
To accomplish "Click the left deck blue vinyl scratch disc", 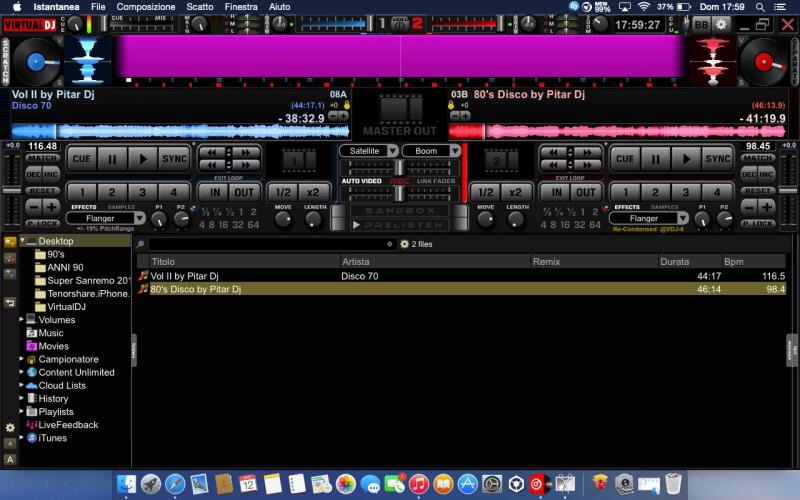I will (33, 61).
